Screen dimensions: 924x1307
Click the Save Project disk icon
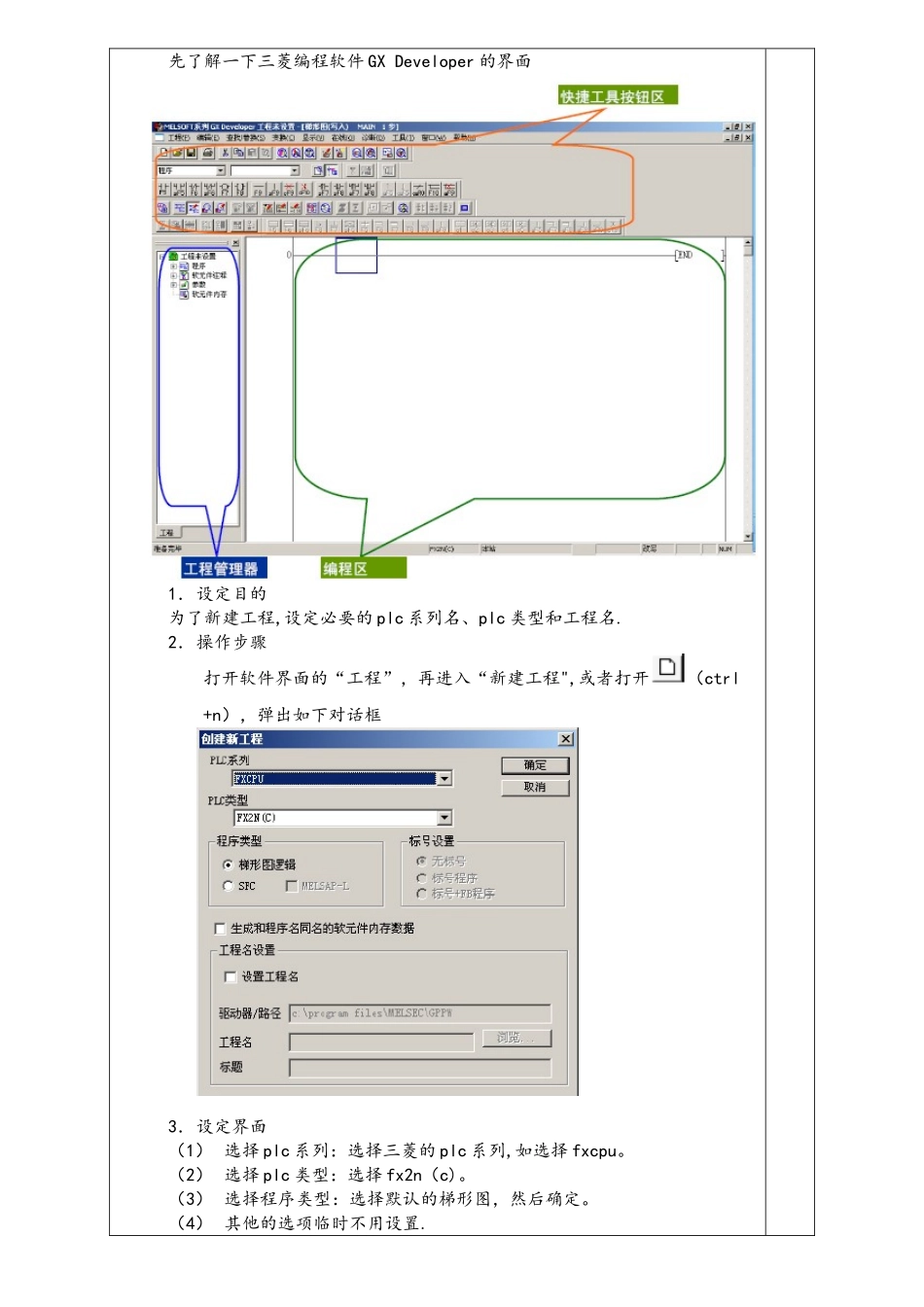(x=191, y=153)
